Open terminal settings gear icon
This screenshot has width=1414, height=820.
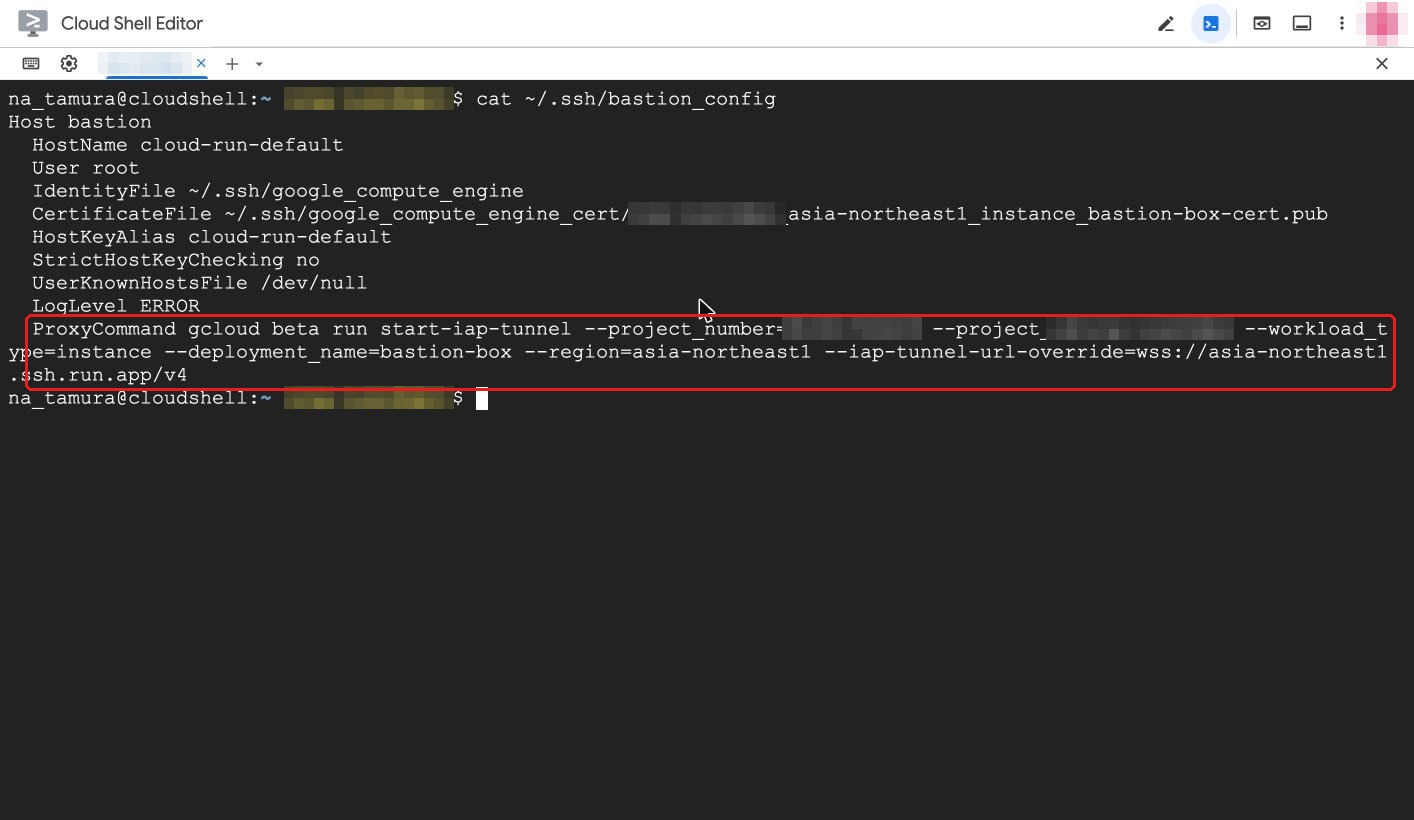click(x=69, y=63)
